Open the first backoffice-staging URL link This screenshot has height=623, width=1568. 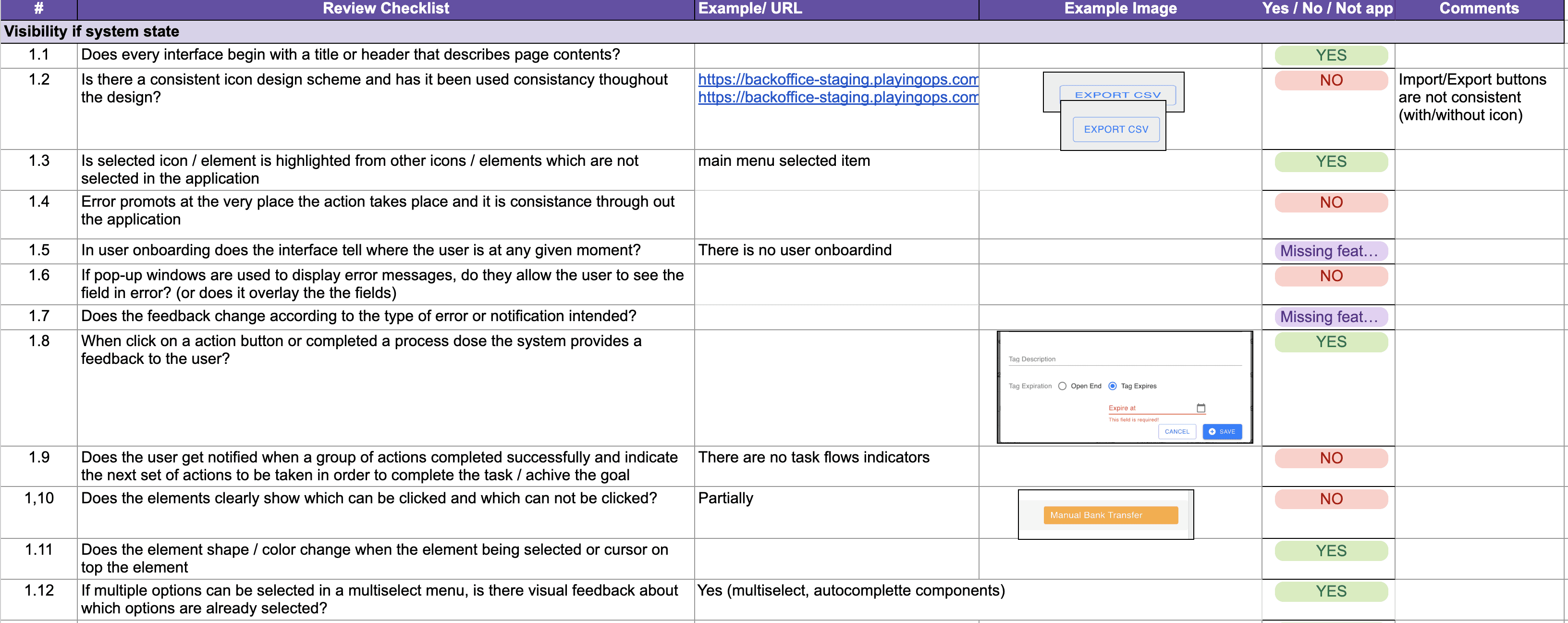point(838,80)
